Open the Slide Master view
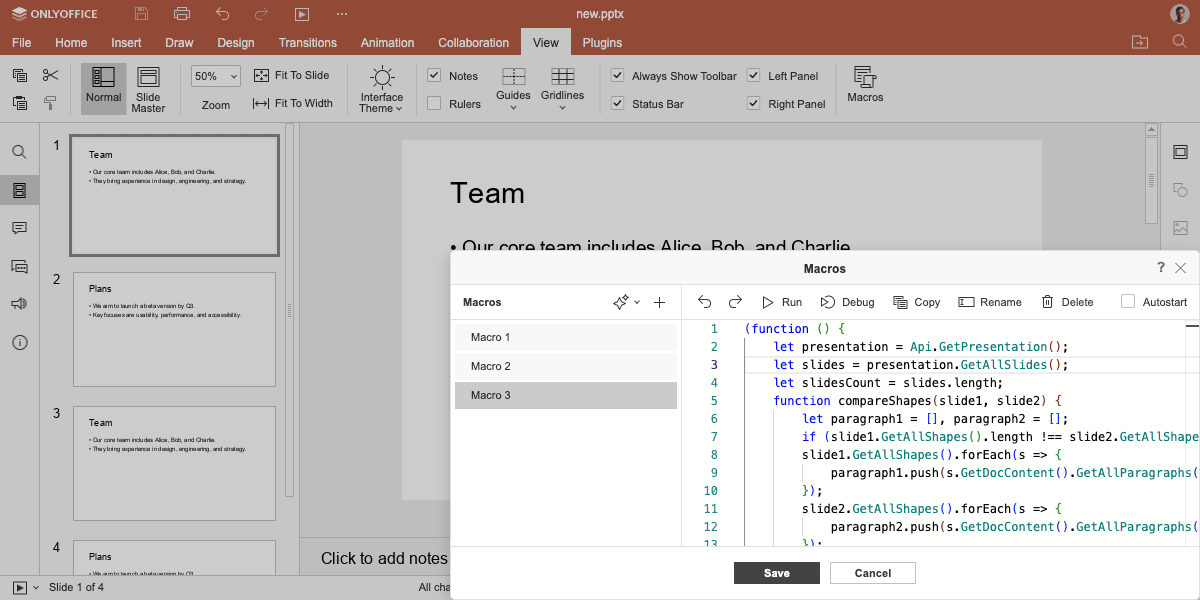Viewport: 1200px width, 600px height. pos(148,89)
